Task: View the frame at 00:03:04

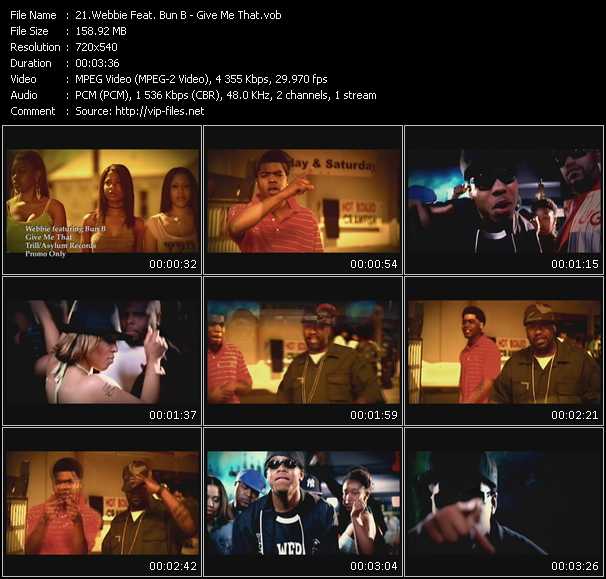Action: pos(303,502)
